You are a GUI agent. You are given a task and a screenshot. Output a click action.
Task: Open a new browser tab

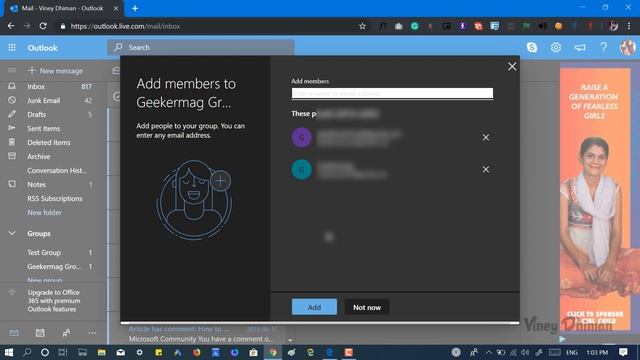point(135,8)
